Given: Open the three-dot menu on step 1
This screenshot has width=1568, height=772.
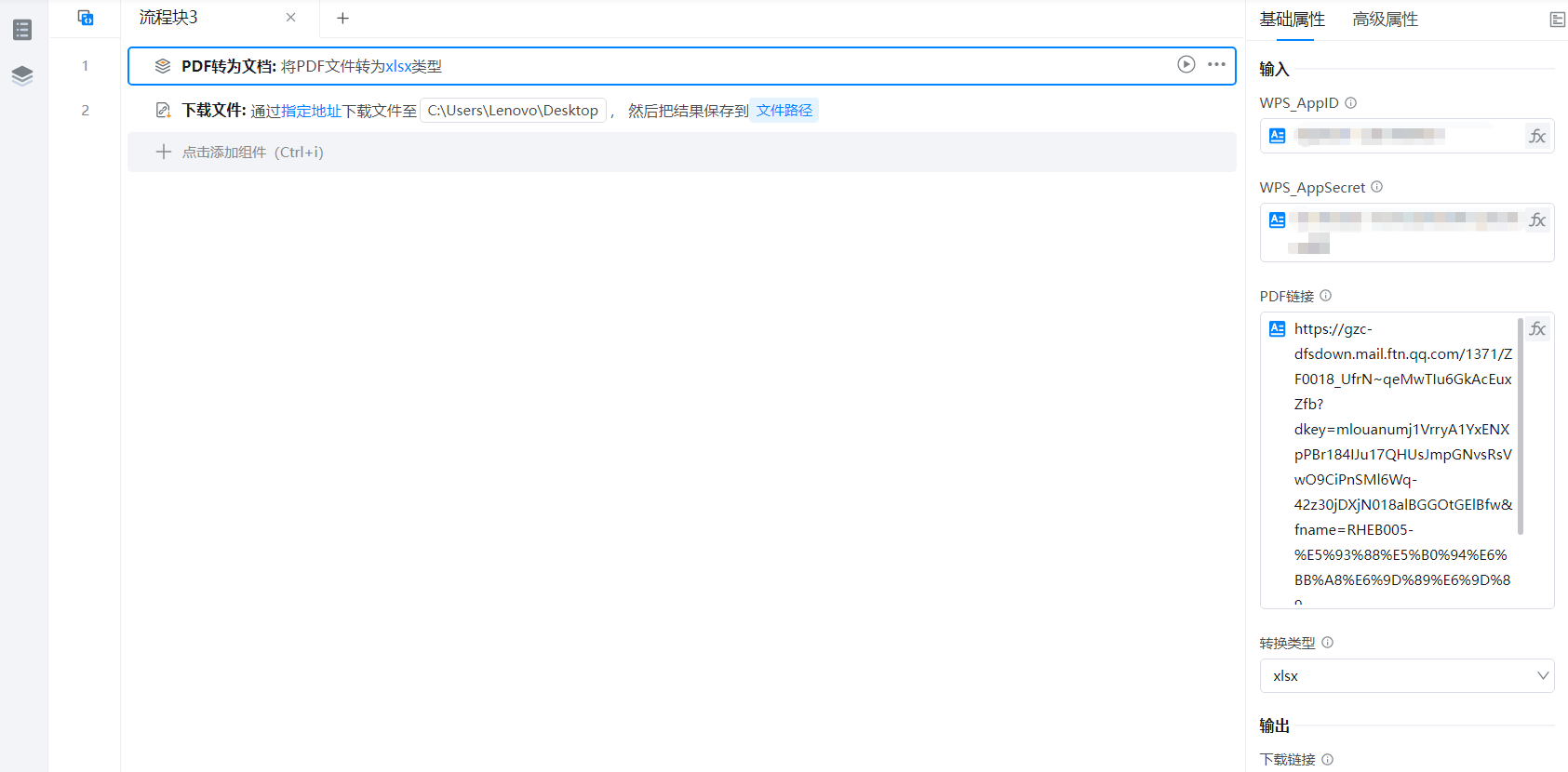Looking at the screenshot, I should [x=1216, y=64].
